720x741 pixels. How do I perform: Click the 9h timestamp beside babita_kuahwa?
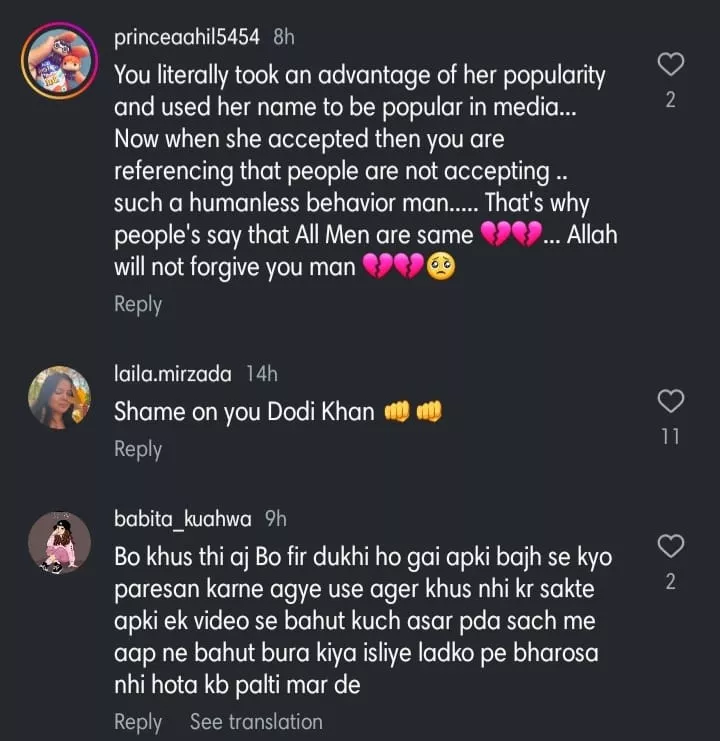coord(275,519)
